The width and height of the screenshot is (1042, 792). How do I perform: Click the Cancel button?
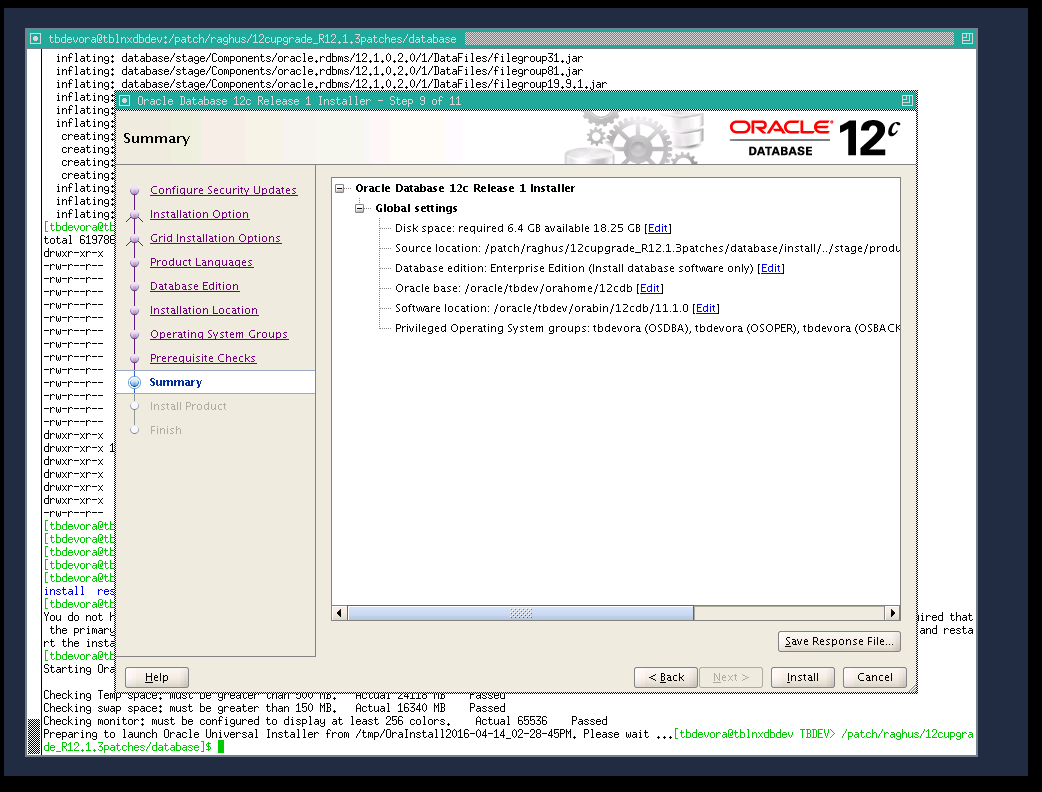click(874, 677)
